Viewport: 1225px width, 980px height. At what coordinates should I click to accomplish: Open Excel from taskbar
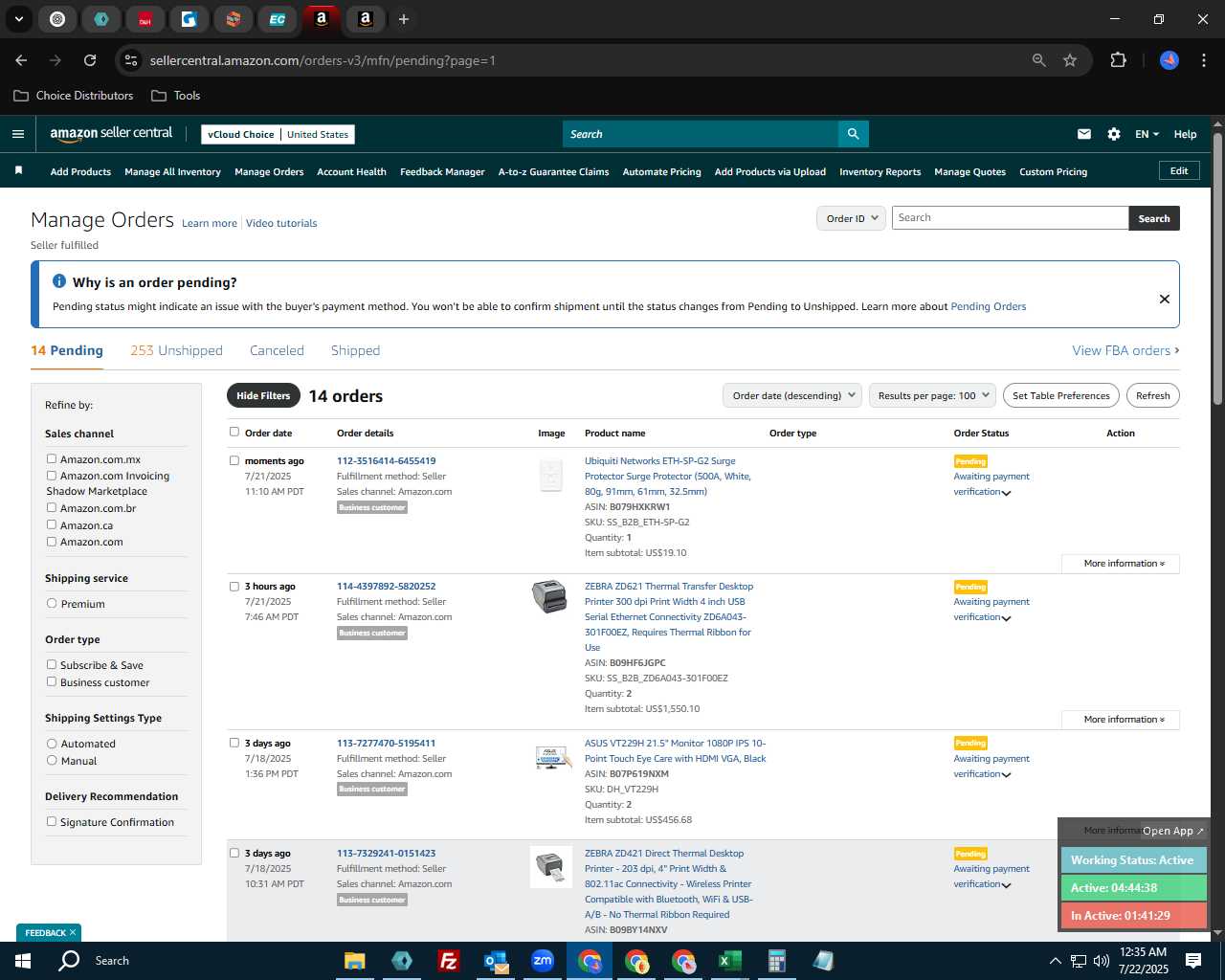pos(729,961)
